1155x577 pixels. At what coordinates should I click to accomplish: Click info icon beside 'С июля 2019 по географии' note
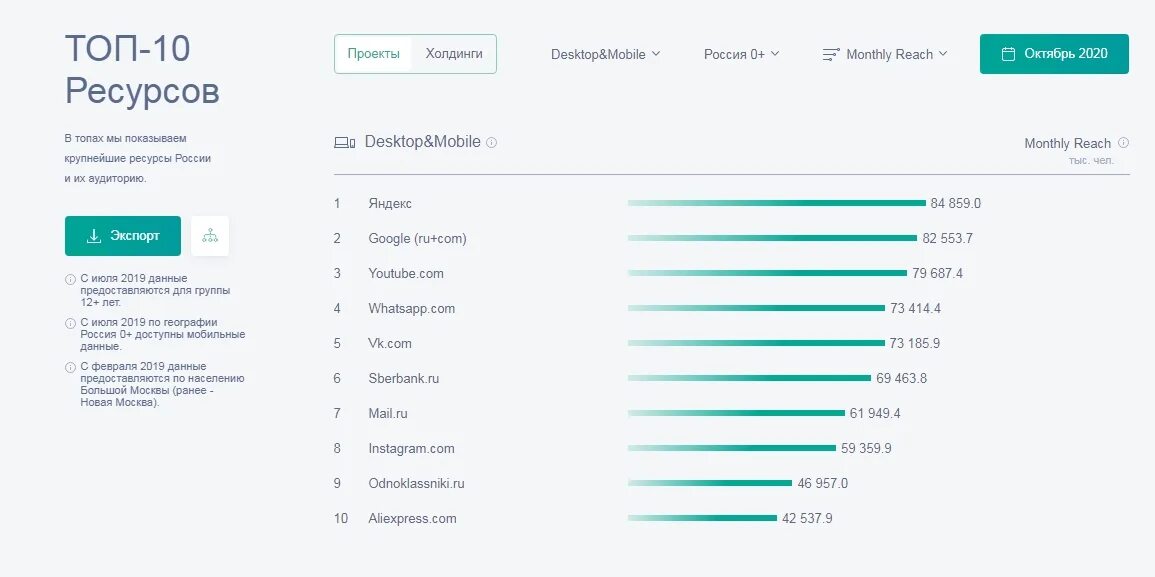click(x=71, y=323)
